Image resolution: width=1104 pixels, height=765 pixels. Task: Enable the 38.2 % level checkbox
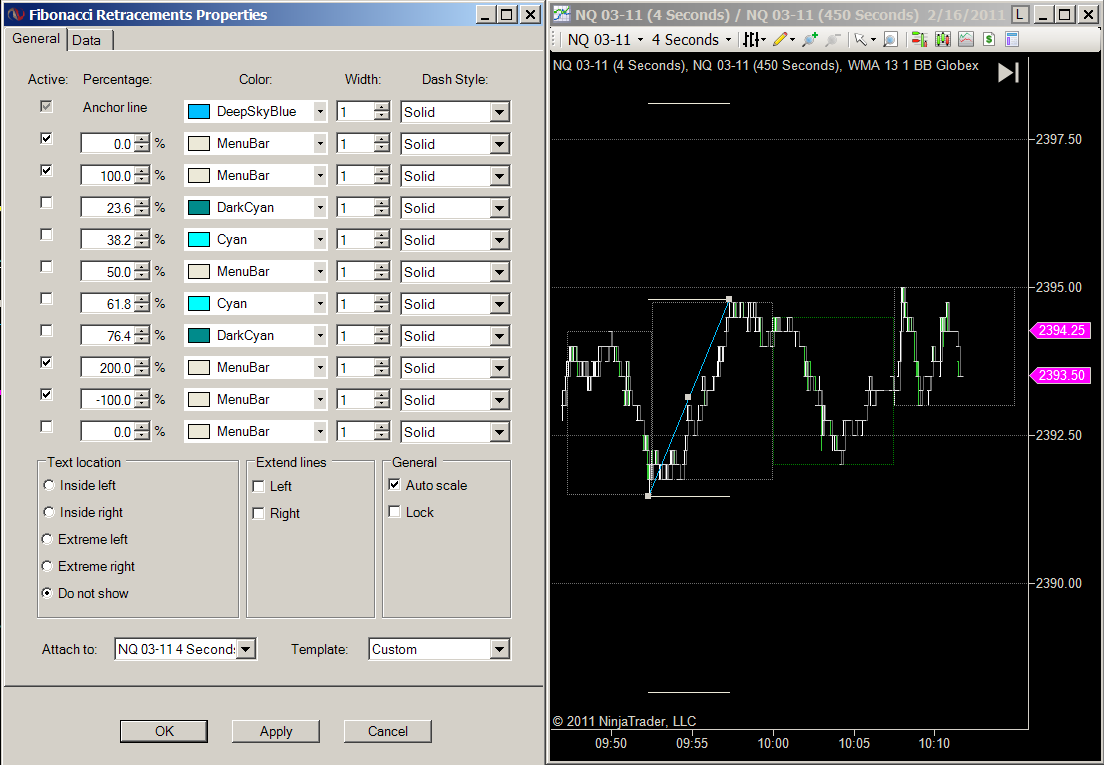(46, 234)
